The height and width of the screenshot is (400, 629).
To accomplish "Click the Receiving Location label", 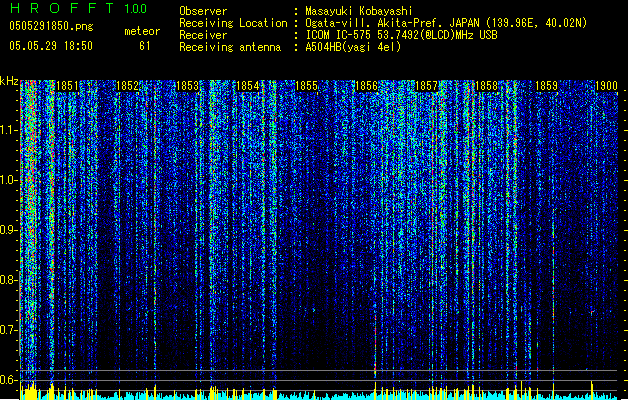I will pos(233,23).
